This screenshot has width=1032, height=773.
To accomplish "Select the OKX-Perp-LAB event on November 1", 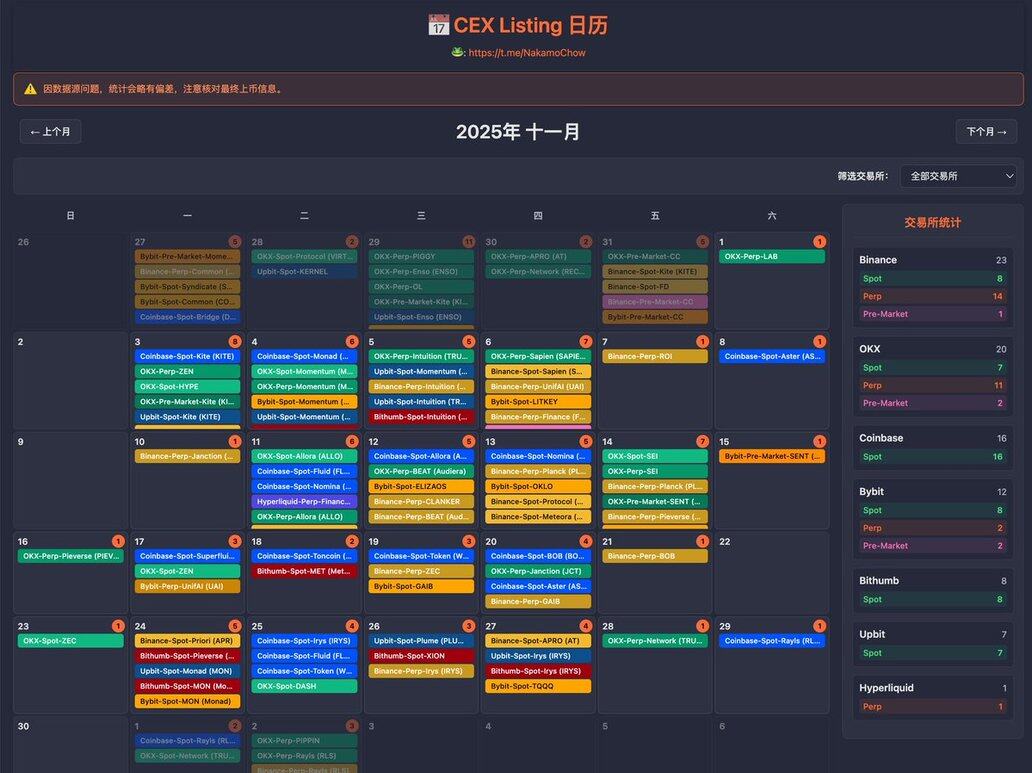I will 771,257.
